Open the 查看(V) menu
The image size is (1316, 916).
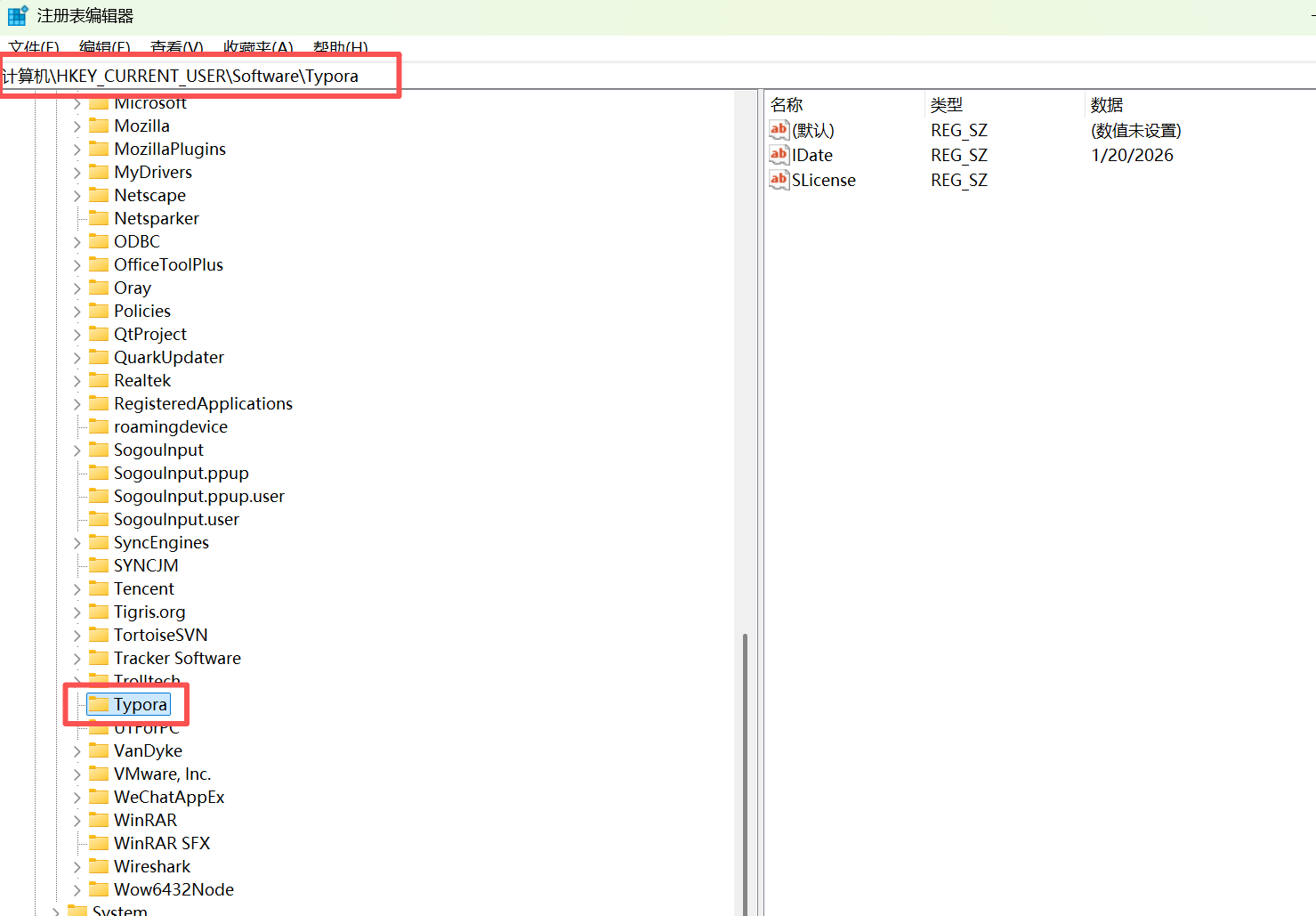[x=176, y=48]
